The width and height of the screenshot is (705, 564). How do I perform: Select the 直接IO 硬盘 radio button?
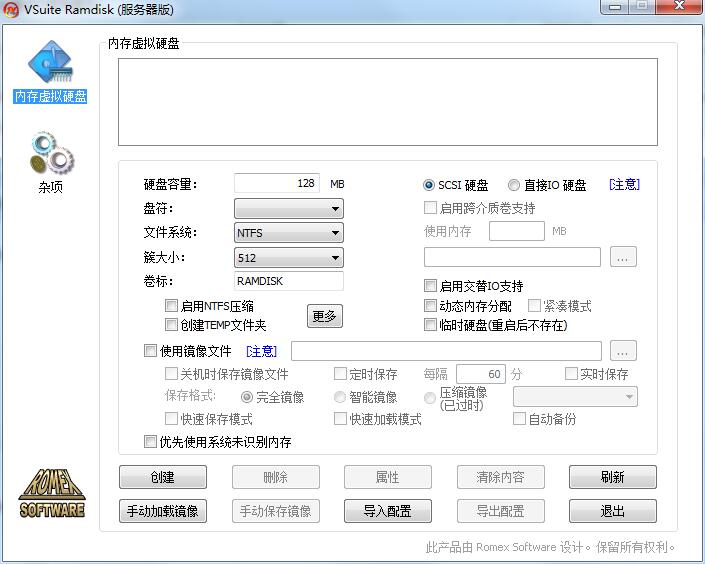coord(514,185)
